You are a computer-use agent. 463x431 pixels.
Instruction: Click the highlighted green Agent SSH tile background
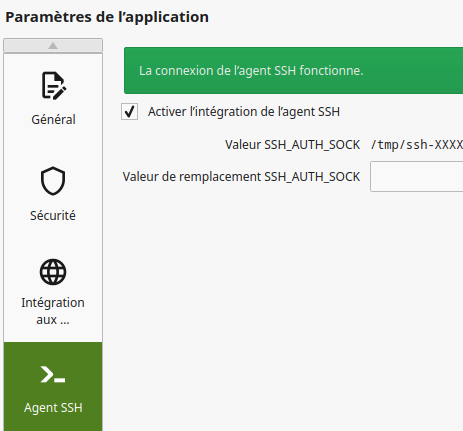point(53,387)
